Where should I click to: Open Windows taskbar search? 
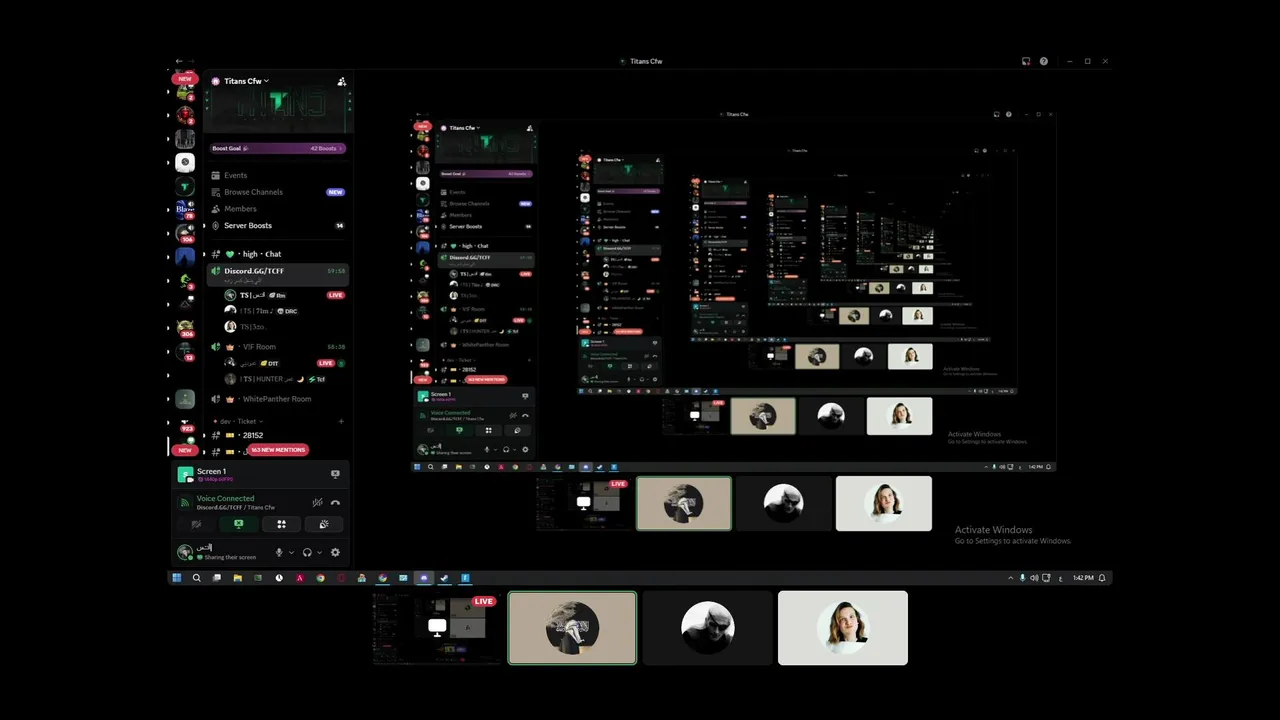click(x=197, y=578)
